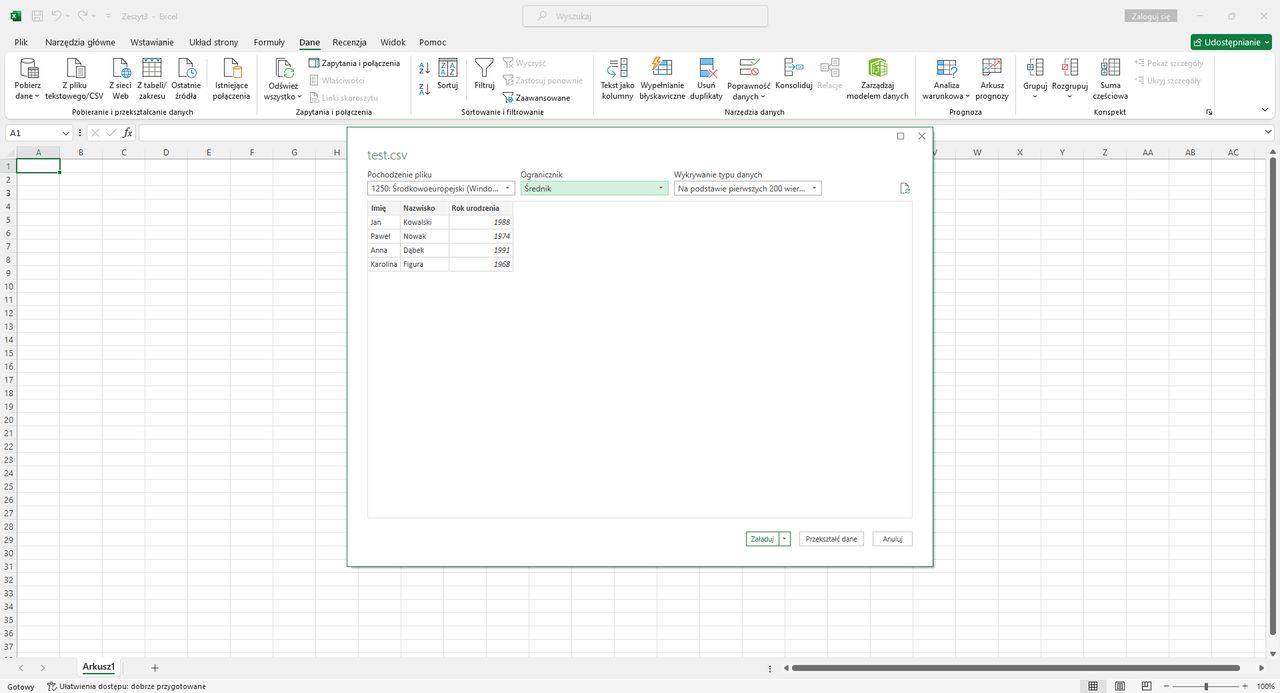Image resolution: width=1280 pixels, height=693 pixels.
Task: Open the Pochodzenie pliku encoding dropdown
Action: pyautogui.click(x=441, y=188)
